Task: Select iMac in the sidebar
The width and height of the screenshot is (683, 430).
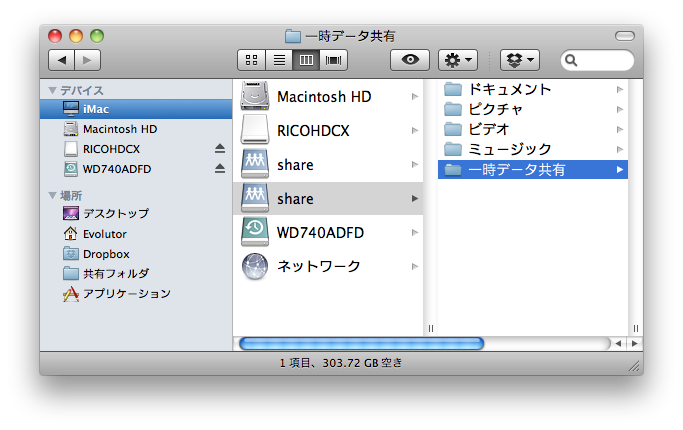Action: [136, 109]
